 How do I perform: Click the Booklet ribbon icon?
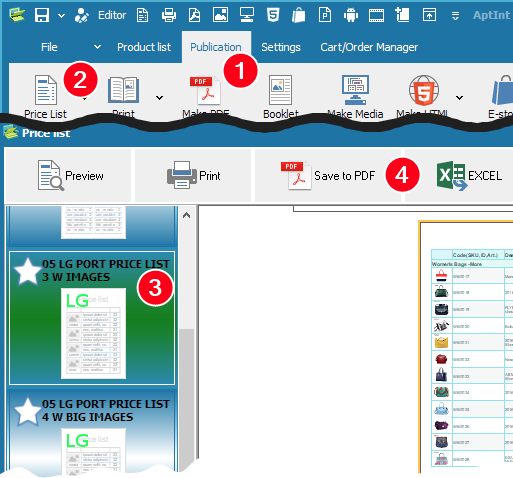281,90
